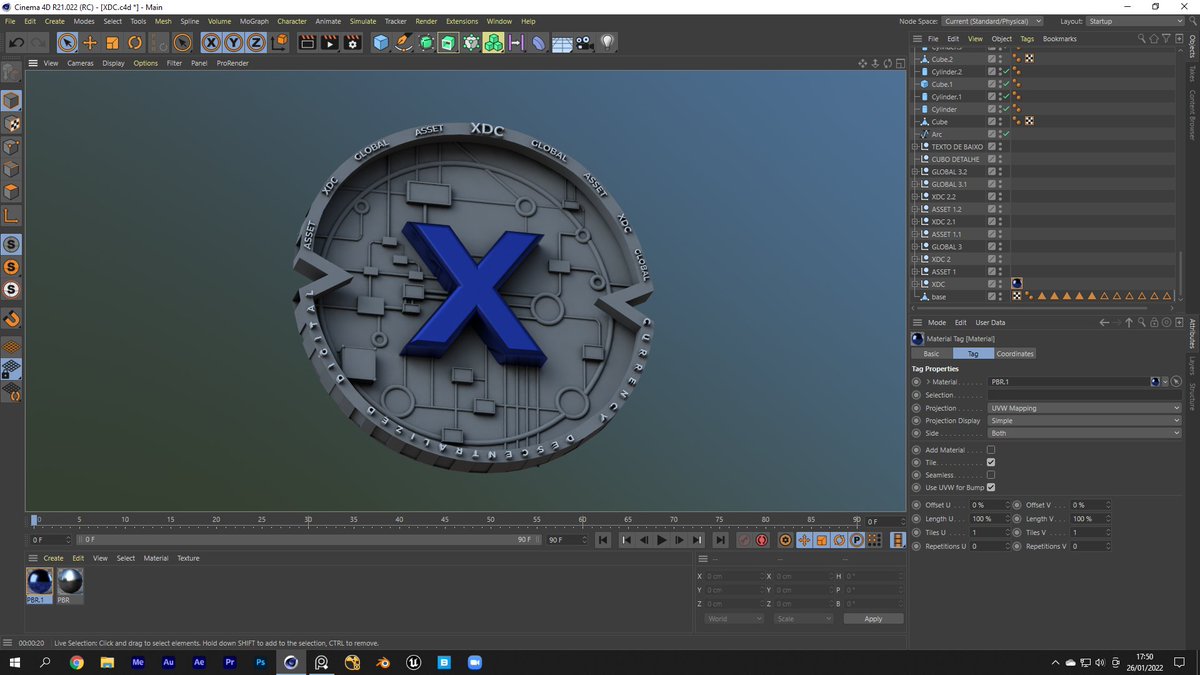
Task: Select the base object in Object Manager
Action: pyautogui.click(x=939, y=297)
